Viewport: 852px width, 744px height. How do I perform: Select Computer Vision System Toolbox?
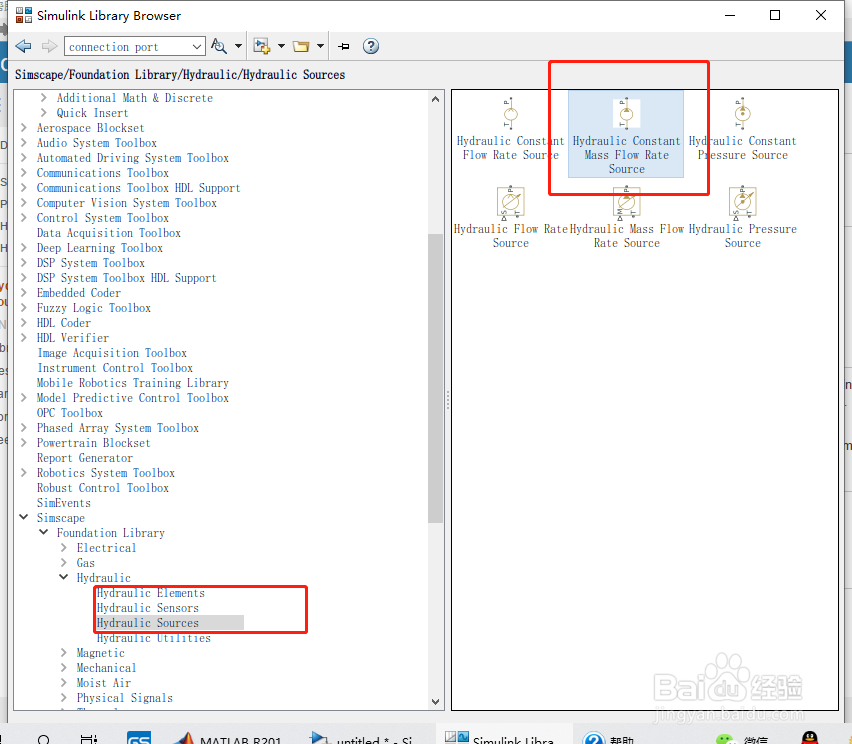coord(127,203)
